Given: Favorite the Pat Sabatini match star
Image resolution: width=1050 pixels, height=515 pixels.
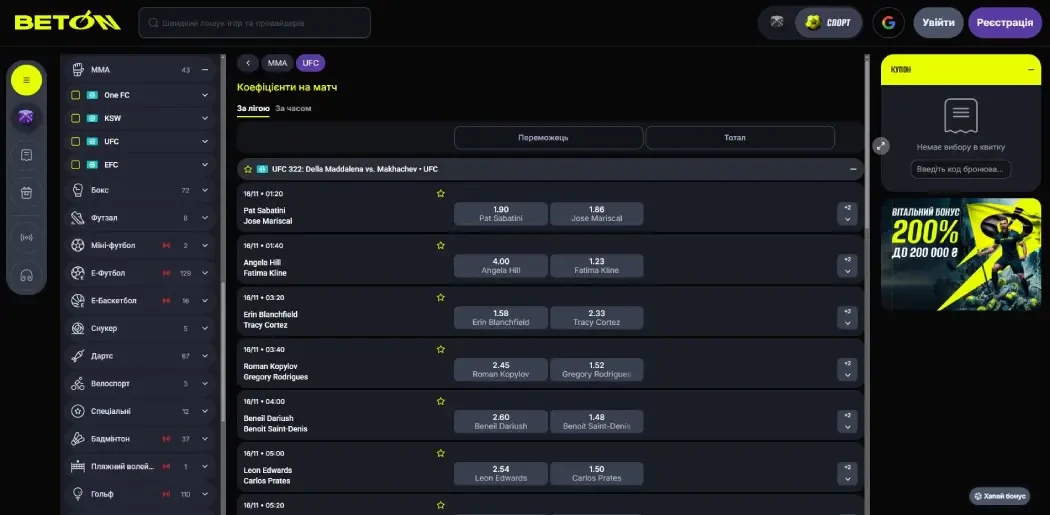Looking at the screenshot, I should tap(440, 193).
